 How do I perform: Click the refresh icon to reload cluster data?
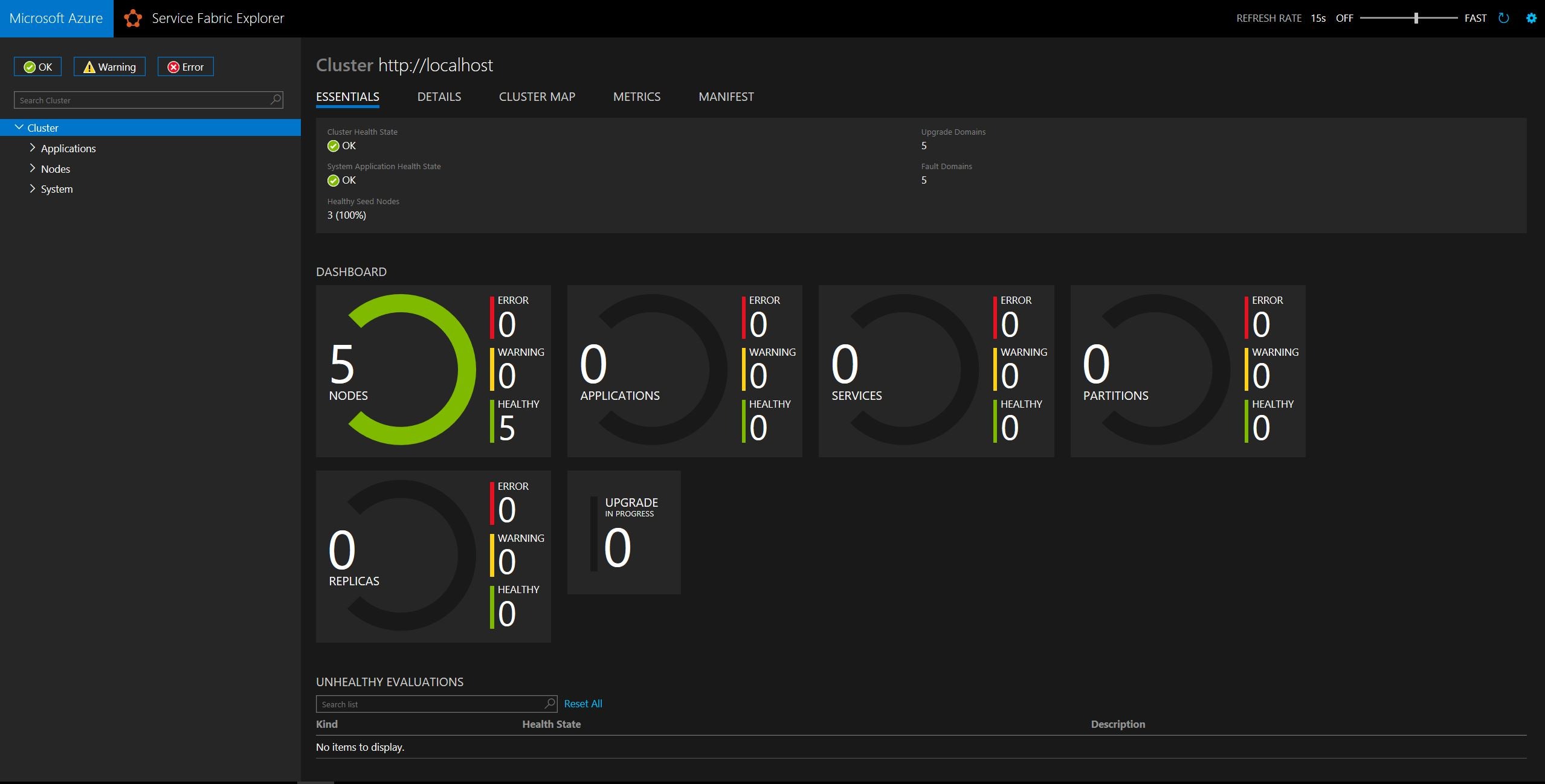pos(1503,18)
